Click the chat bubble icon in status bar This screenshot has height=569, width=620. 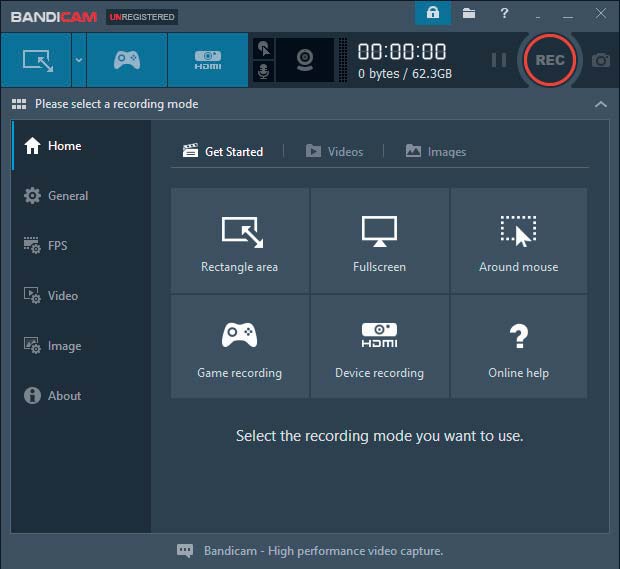[x=185, y=550]
